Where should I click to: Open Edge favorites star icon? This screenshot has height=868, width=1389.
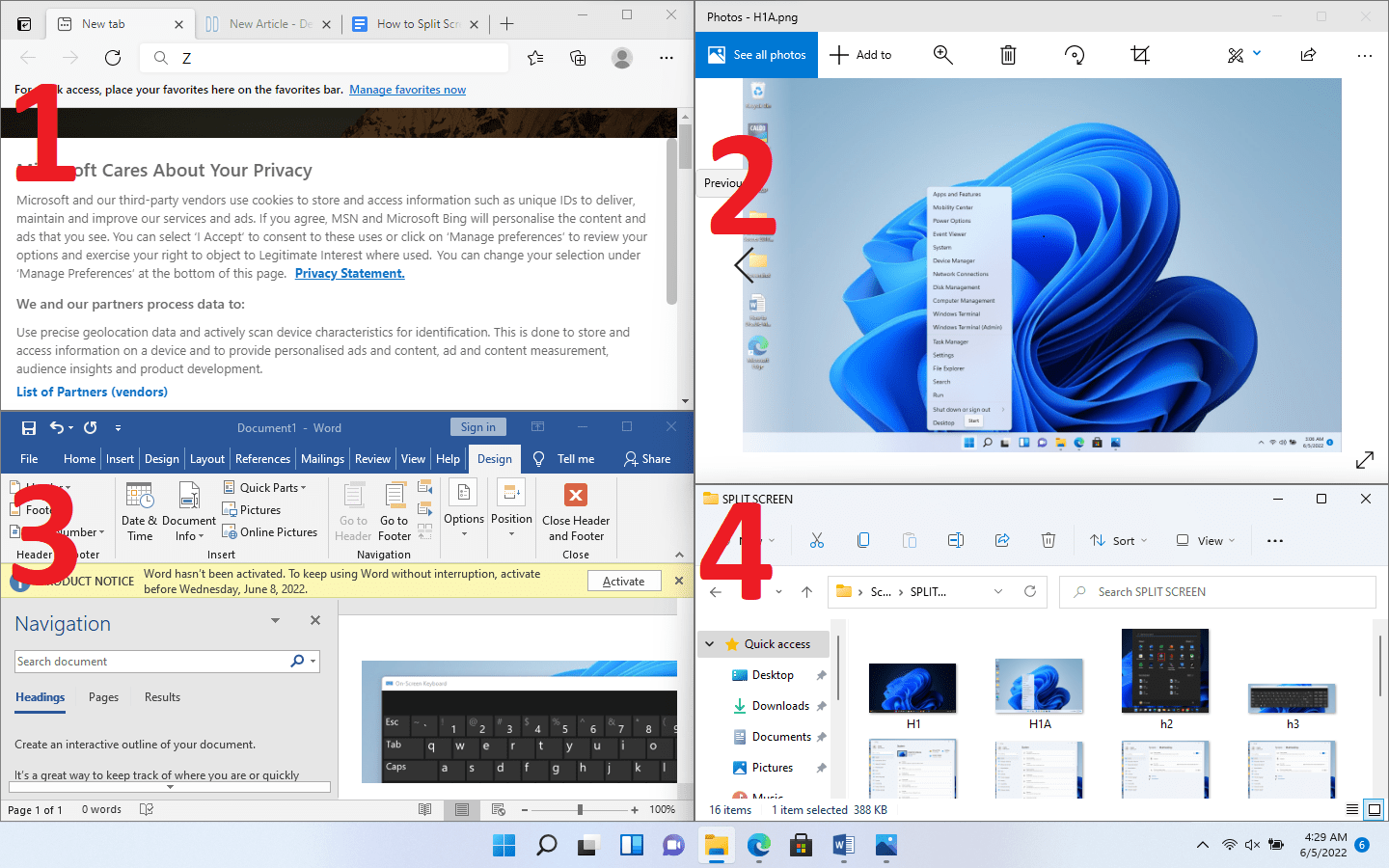[x=535, y=58]
